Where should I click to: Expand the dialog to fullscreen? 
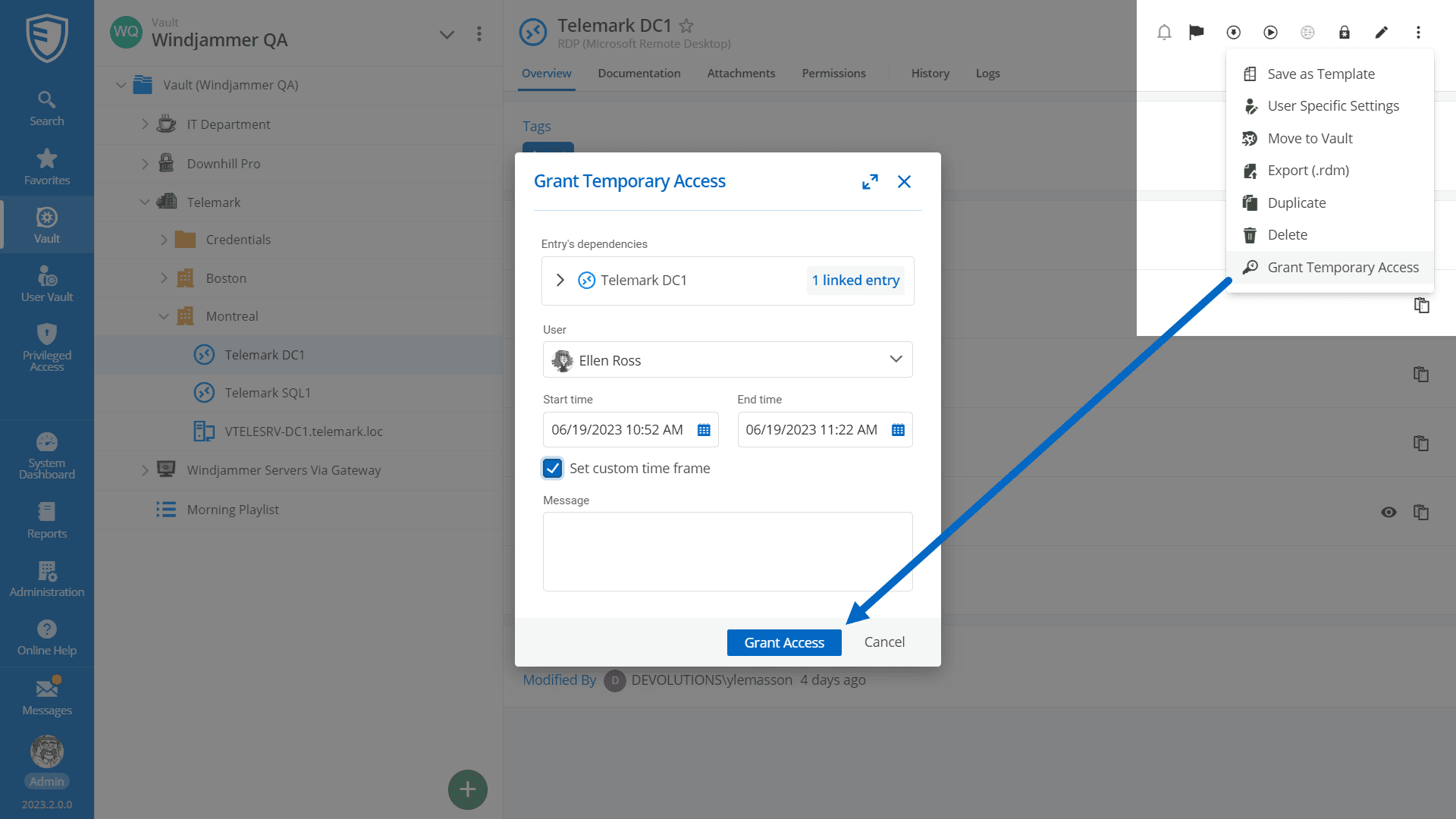870,181
